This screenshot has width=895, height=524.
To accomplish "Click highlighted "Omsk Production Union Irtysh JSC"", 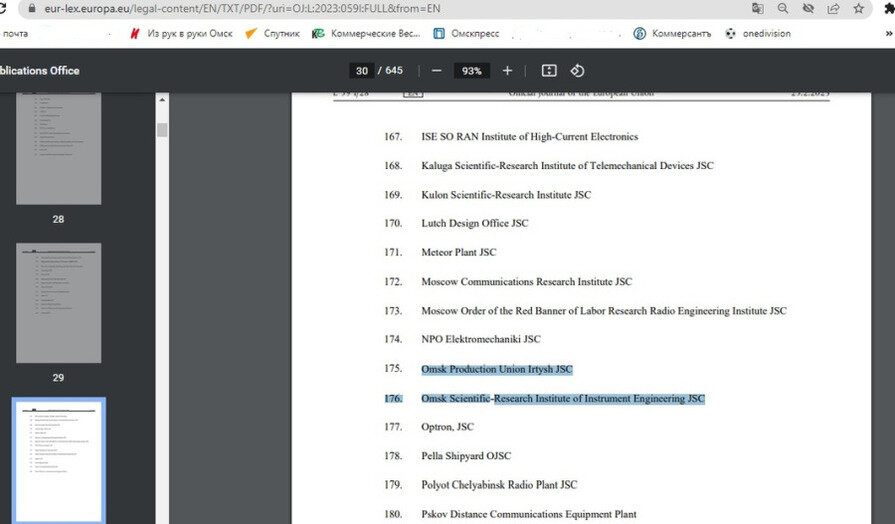I will point(497,369).
